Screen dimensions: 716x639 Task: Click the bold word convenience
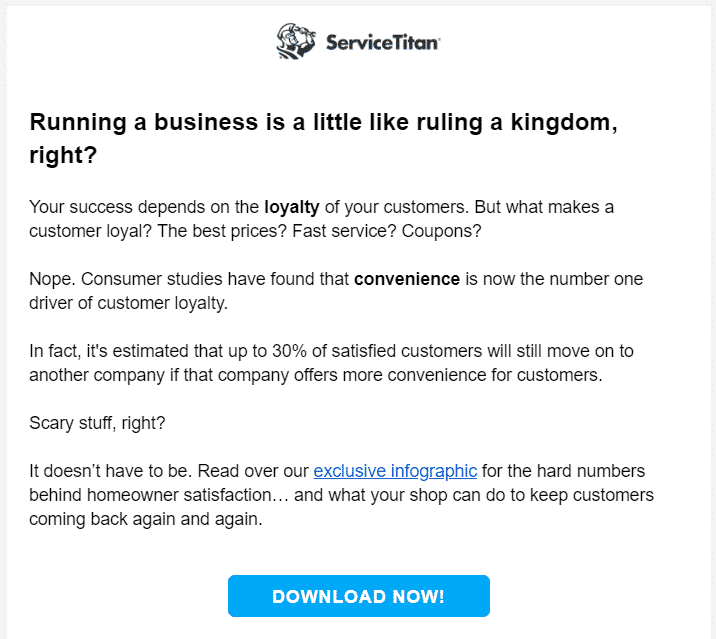click(x=407, y=279)
